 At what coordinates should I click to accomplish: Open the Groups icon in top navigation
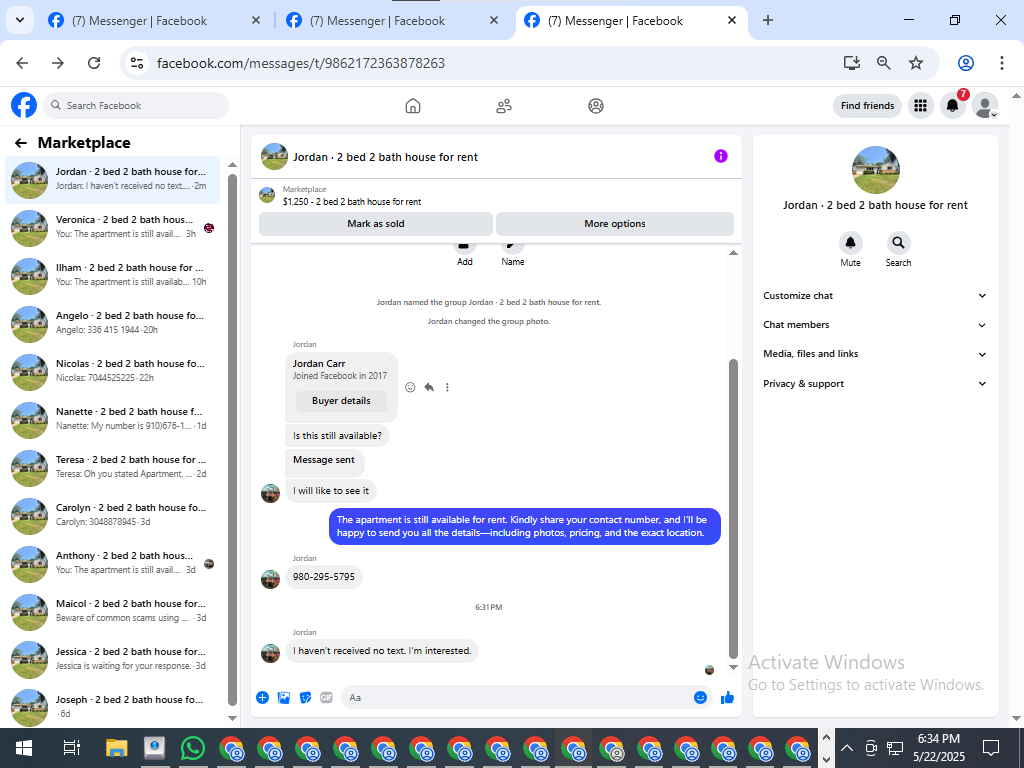coord(596,106)
